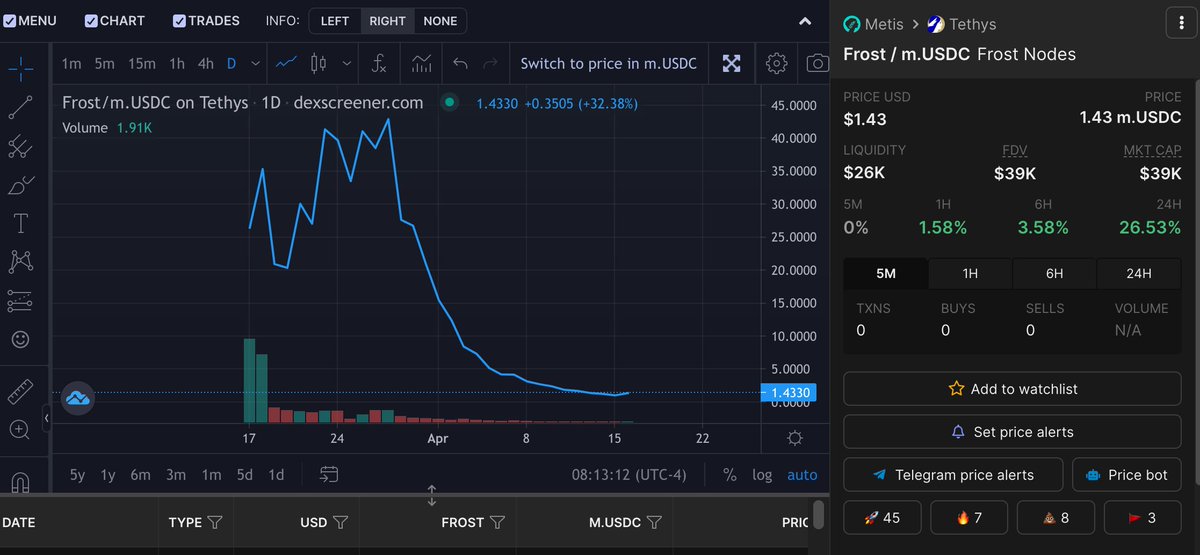This screenshot has height=555, width=1200.
Task: Click Set price alerts button
Action: click(x=1013, y=432)
